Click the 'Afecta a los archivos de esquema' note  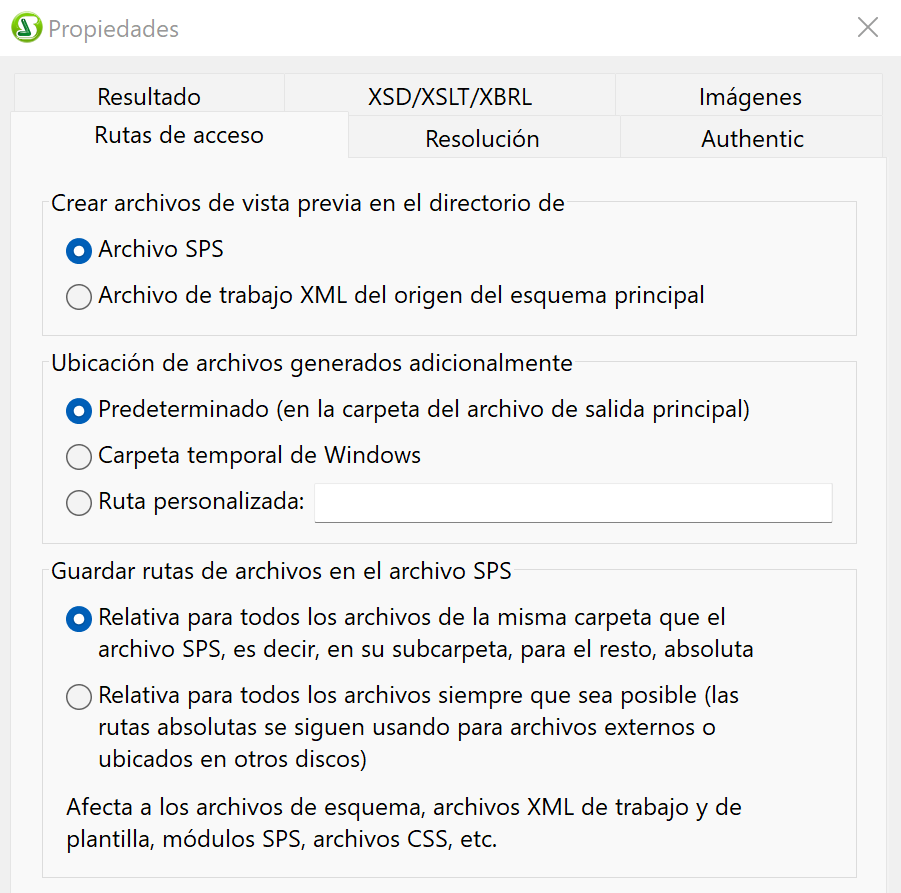[404, 822]
